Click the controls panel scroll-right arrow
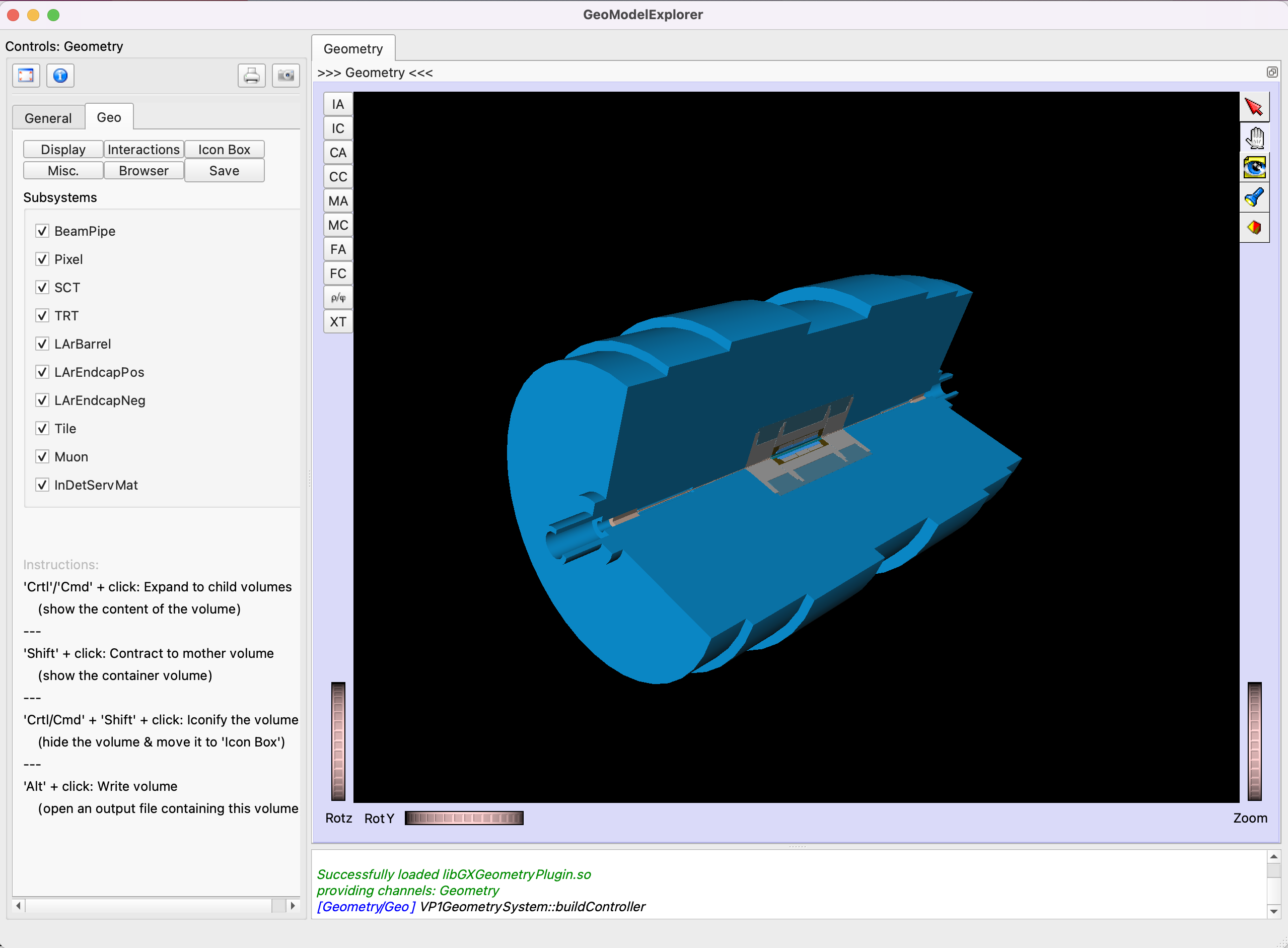The width and height of the screenshot is (1288, 948). tap(293, 906)
